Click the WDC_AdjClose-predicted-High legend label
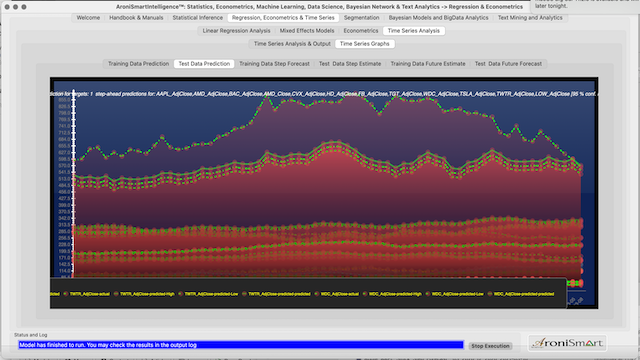Screen dimensions: 640x360 [396, 294]
